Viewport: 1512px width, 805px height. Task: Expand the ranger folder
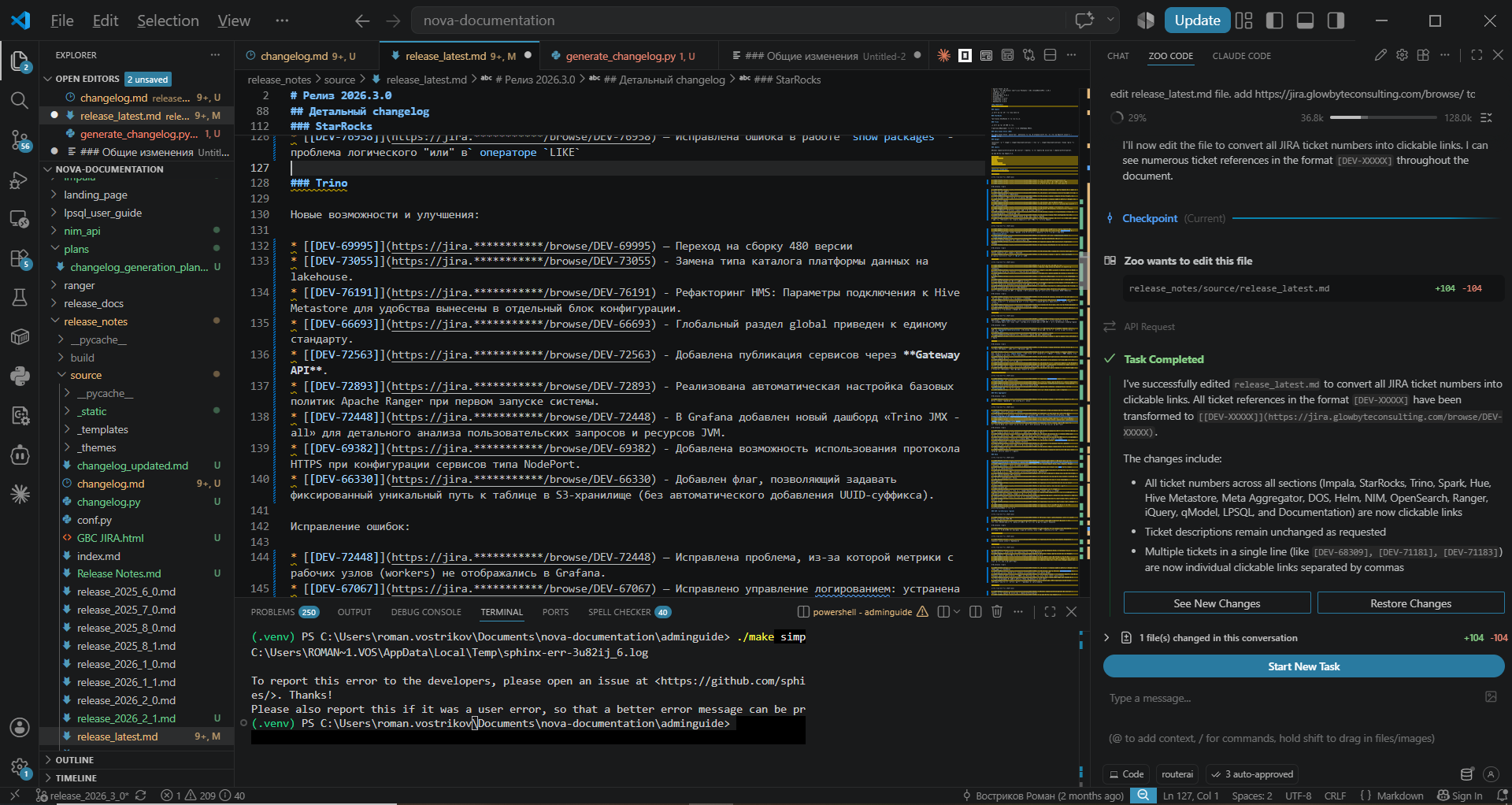click(x=79, y=285)
